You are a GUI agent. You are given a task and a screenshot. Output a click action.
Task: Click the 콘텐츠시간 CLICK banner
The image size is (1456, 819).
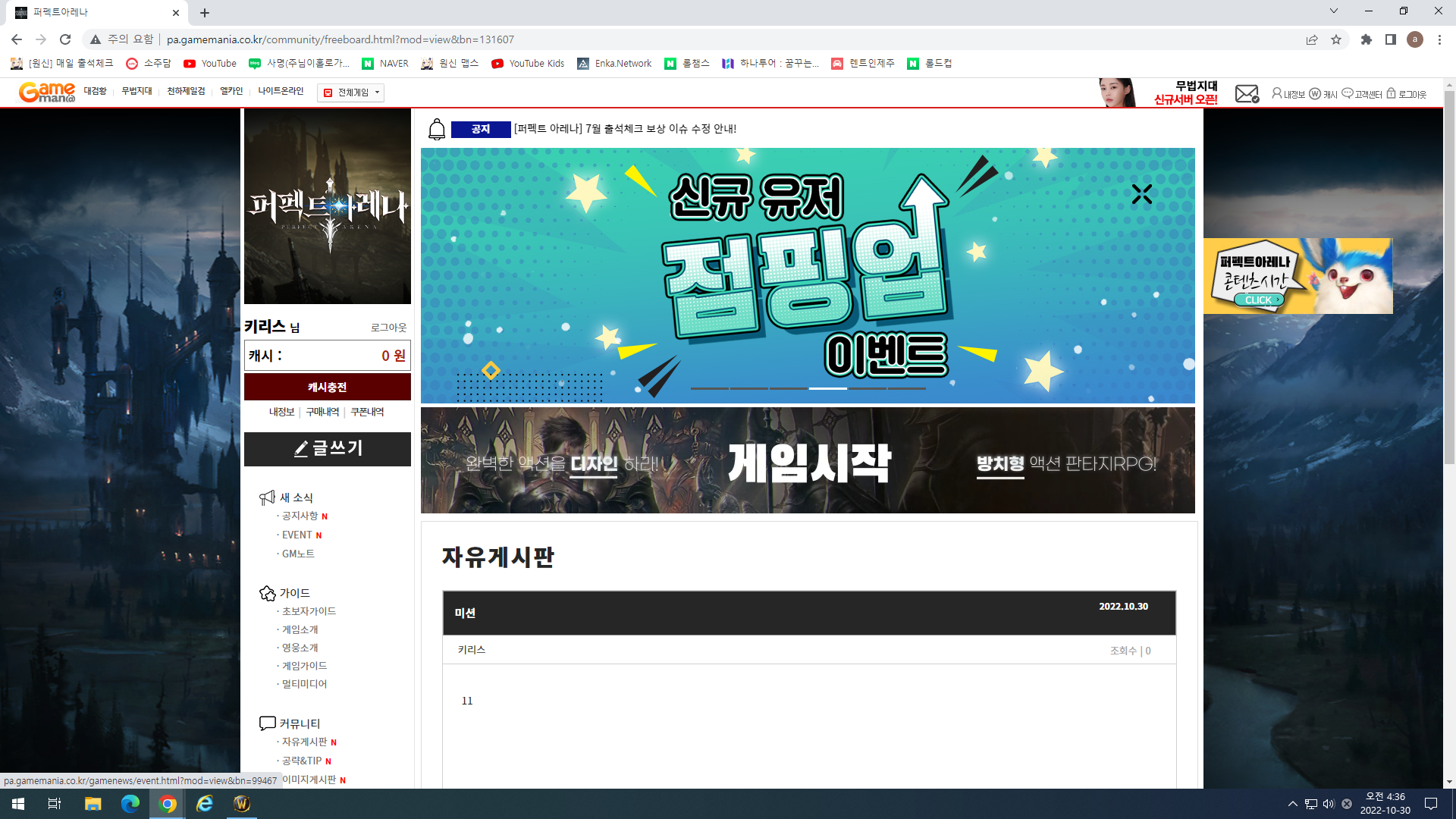1298,276
